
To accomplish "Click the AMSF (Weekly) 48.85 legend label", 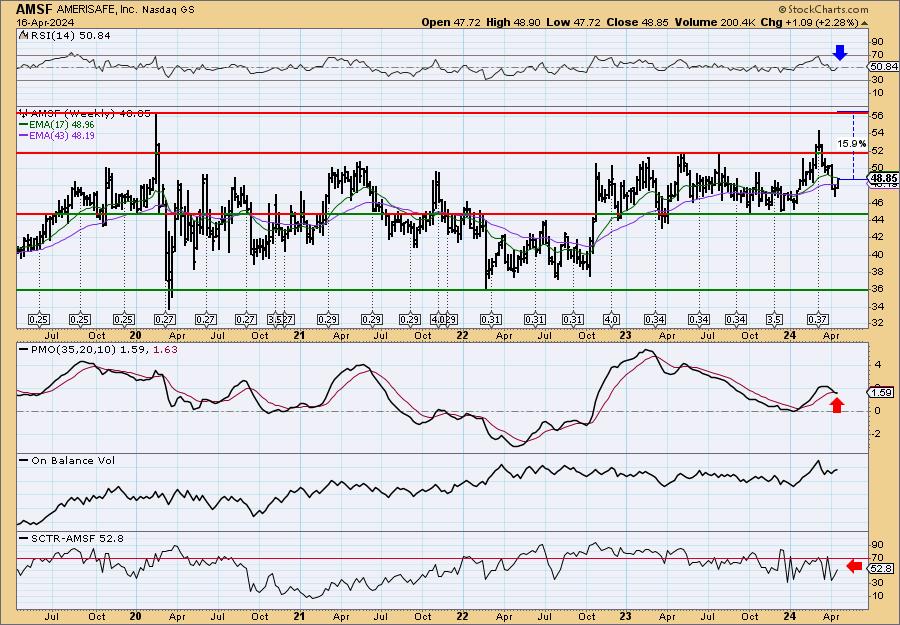I will click(90, 114).
